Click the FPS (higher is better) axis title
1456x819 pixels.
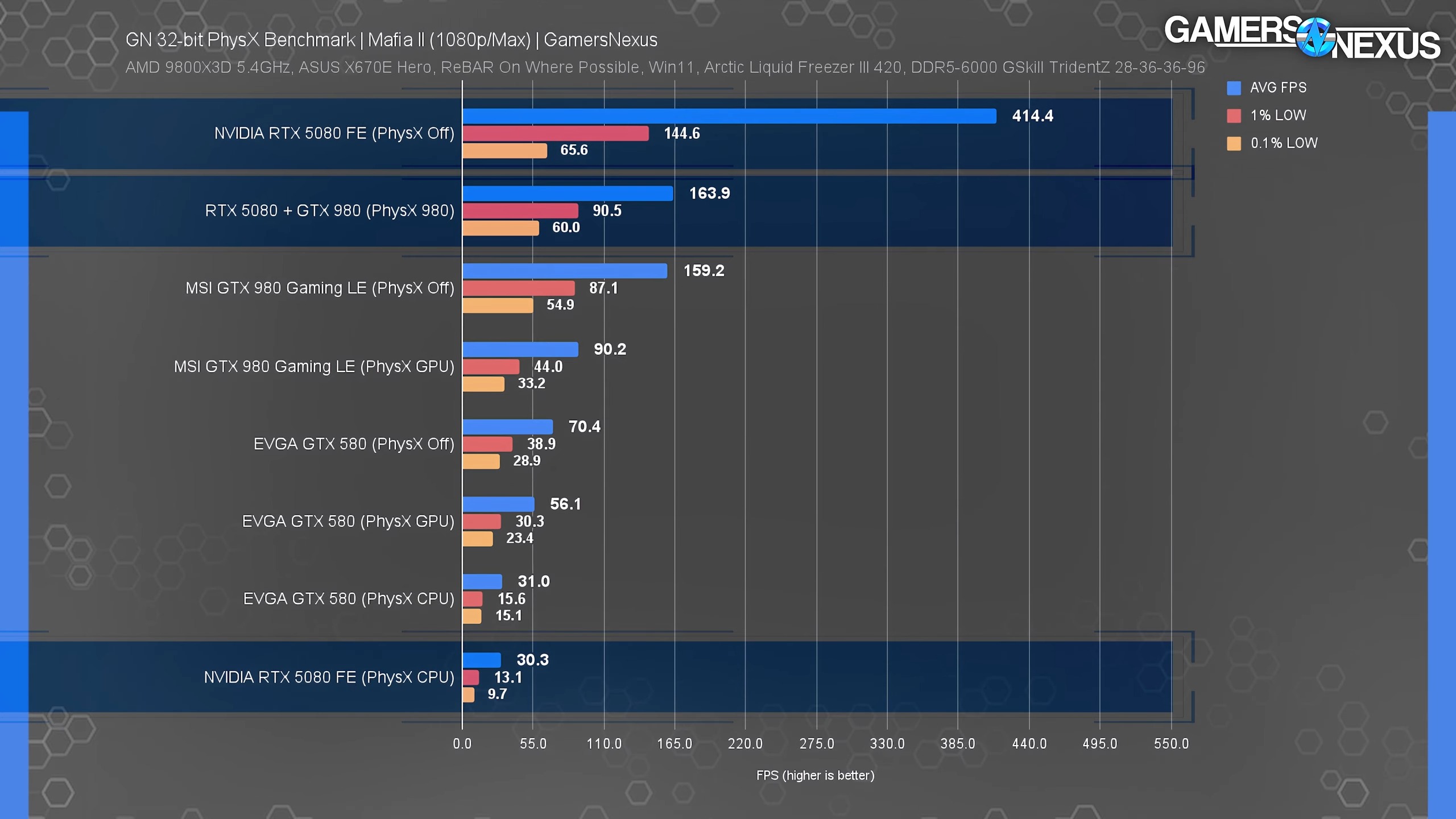(x=815, y=775)
